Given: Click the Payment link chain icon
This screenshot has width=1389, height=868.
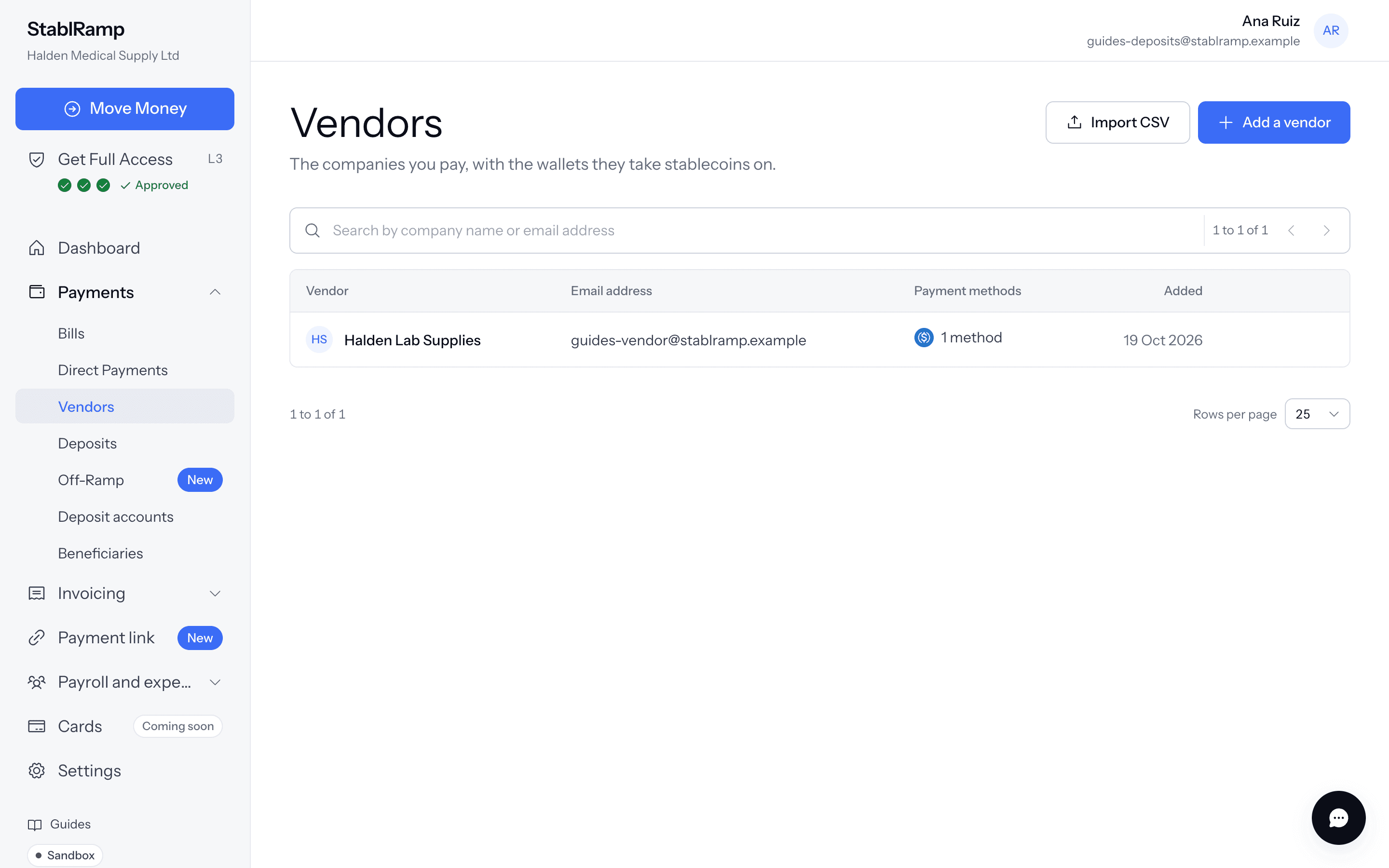Looking at the screenshot, I should pyautogui.click(x=37, y=638).
